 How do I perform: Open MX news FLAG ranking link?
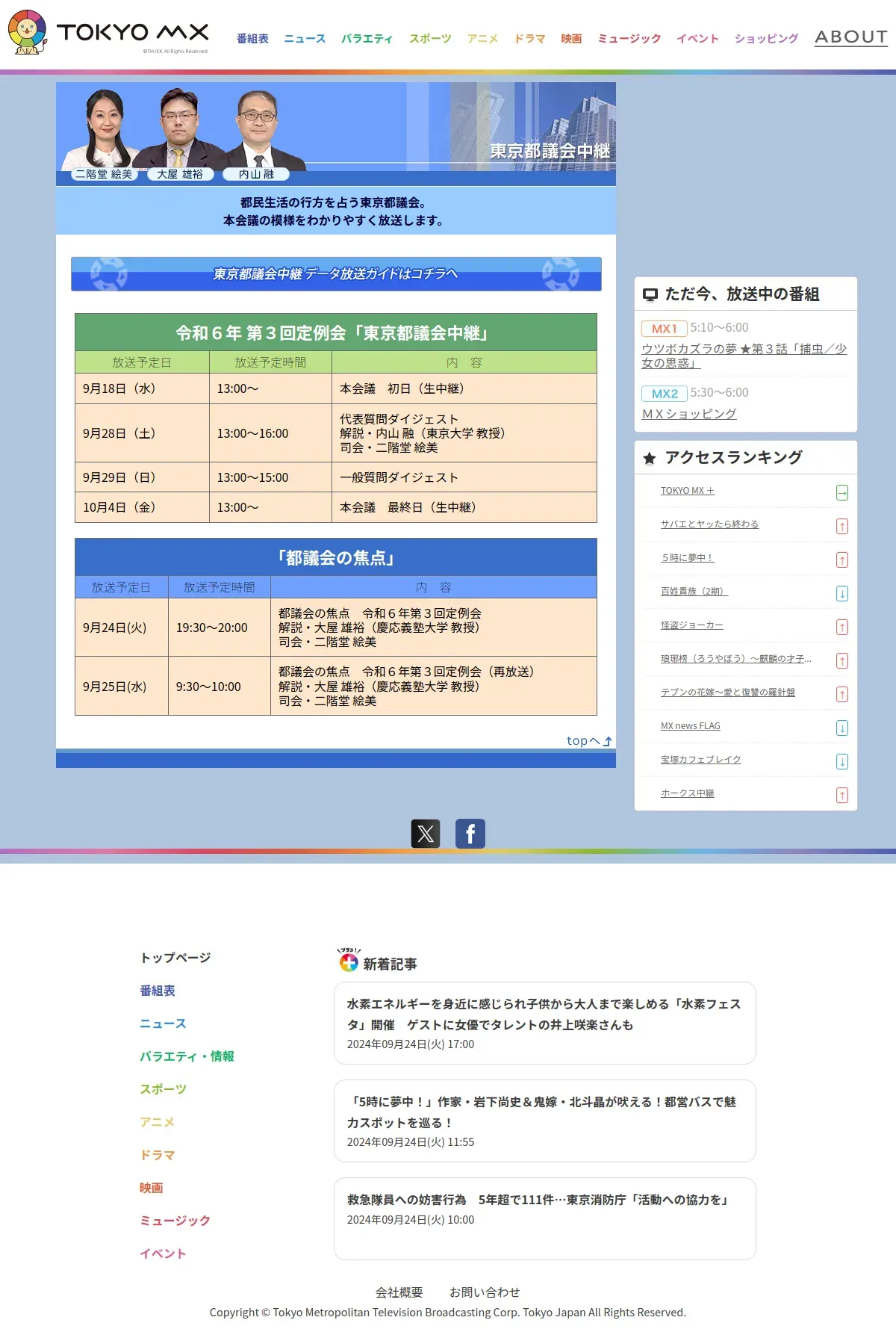pos(690,726)
